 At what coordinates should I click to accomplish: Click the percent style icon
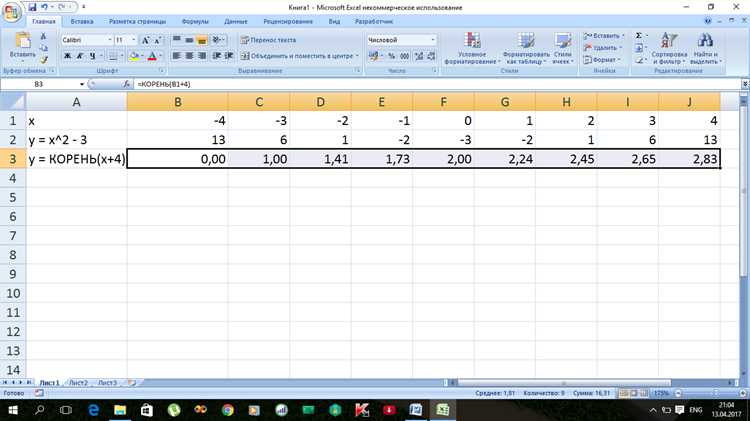coord(391,56)
